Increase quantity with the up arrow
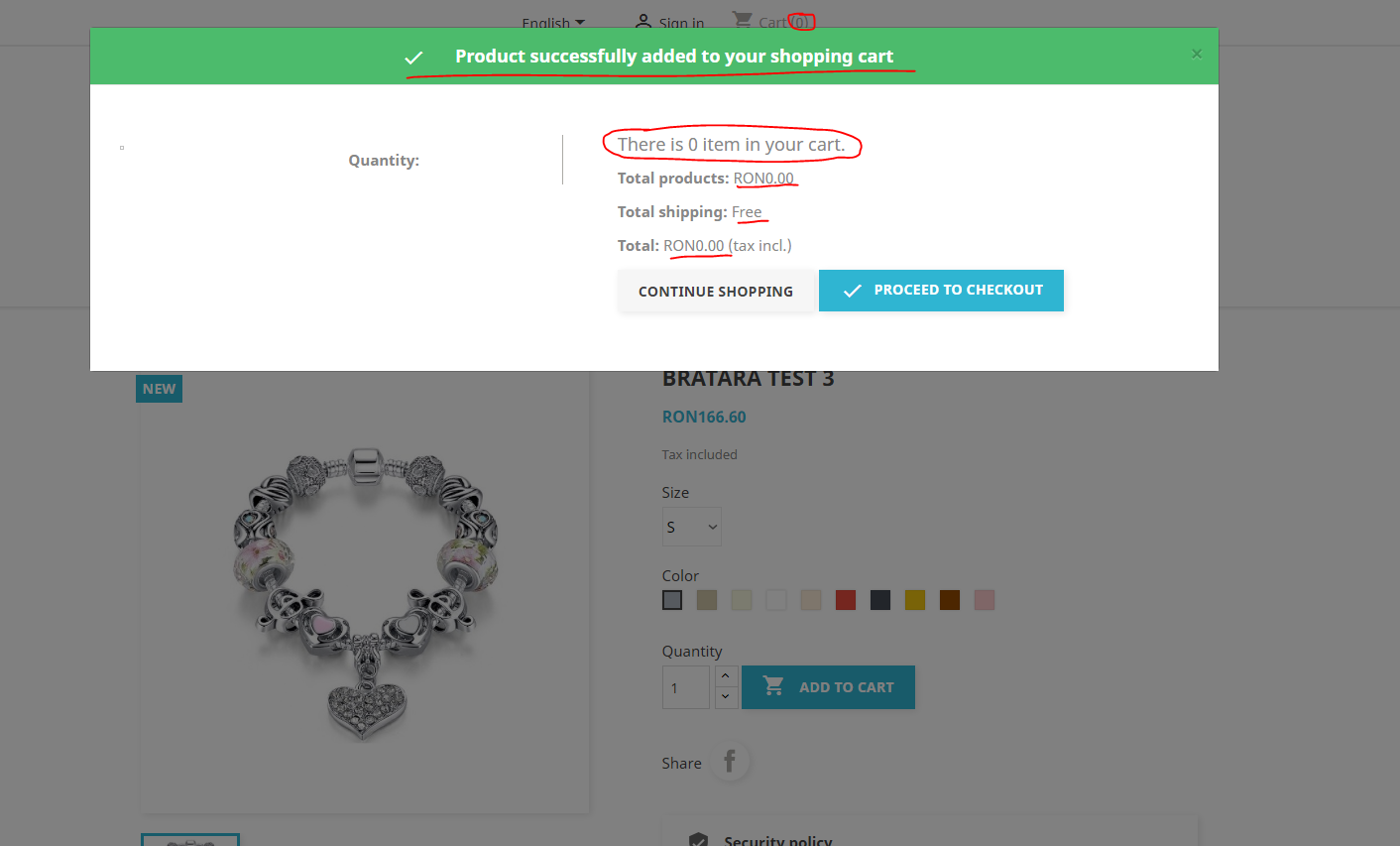 [x=726, y=676]
